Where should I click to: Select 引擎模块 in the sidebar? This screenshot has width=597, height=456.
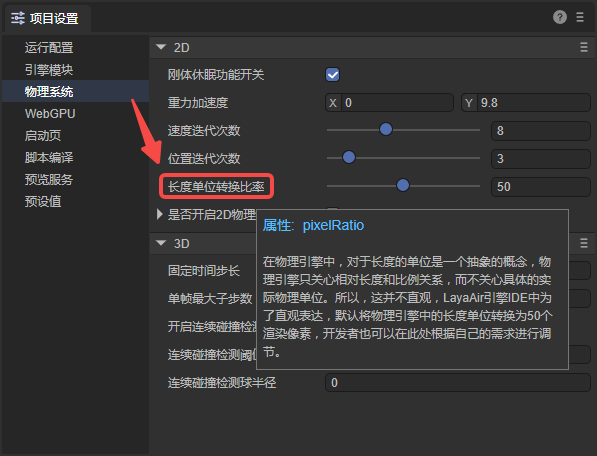[49, 70]
